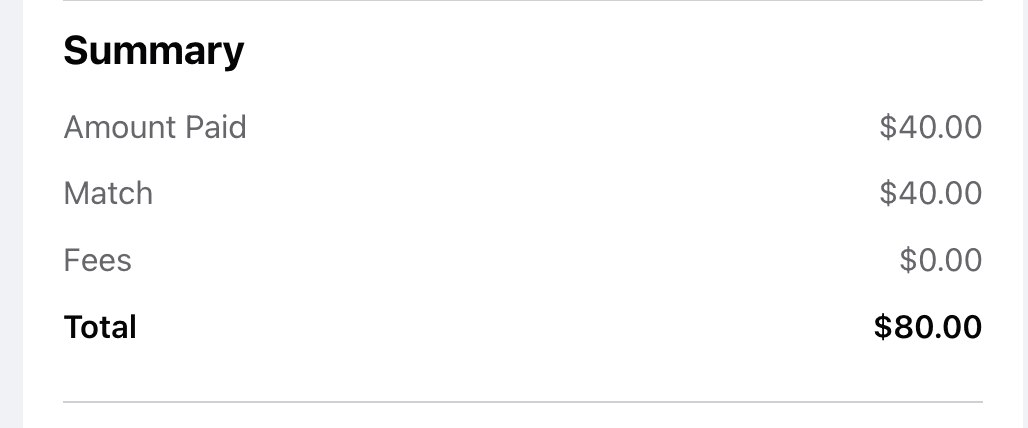Click the Match $40.00 value

(930, 193)
